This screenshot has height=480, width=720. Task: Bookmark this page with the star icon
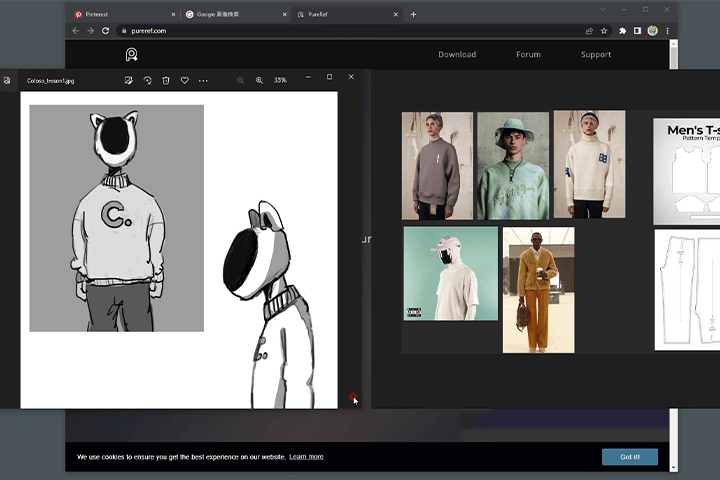coord(604,31)
